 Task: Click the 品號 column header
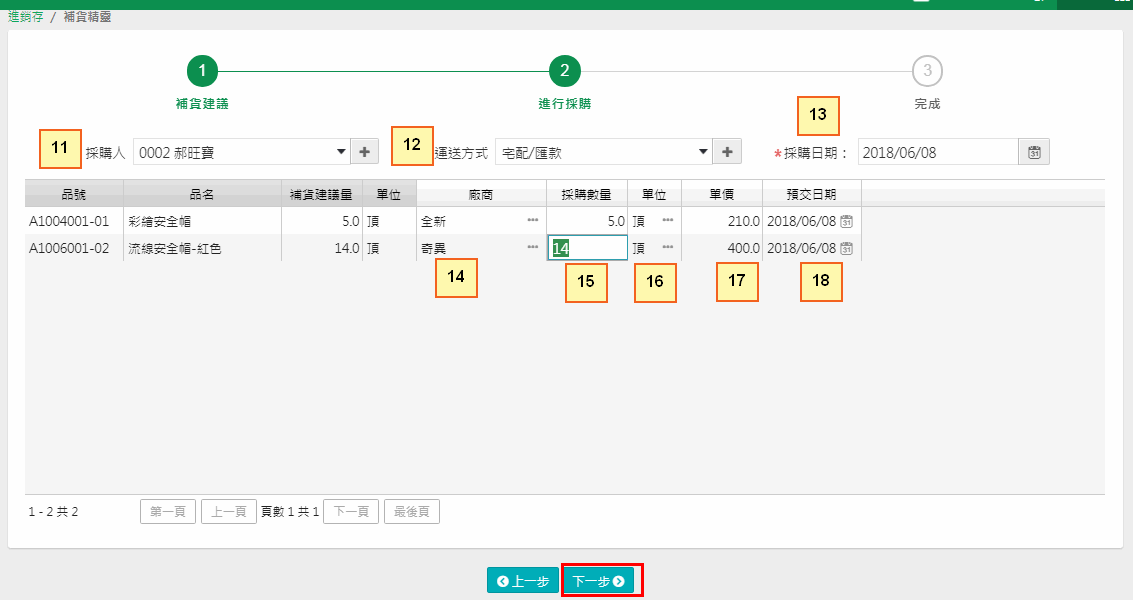click(x=74, y=194)
